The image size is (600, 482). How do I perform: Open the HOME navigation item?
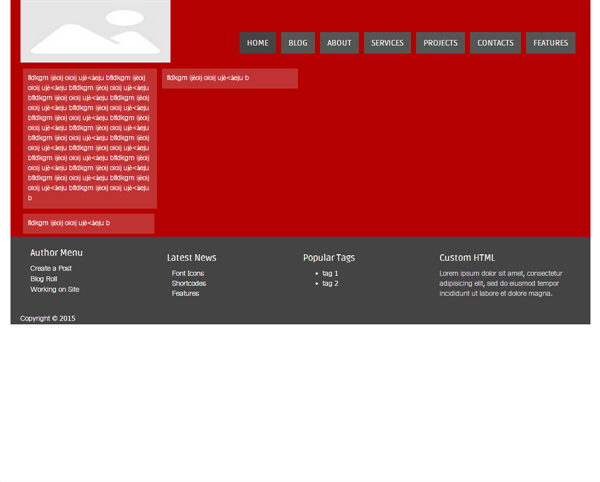(258, 43)
